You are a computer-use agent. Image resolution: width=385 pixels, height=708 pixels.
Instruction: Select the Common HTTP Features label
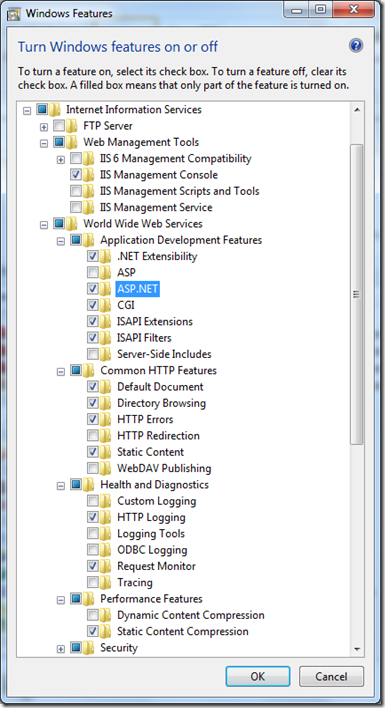click(158, 370)
